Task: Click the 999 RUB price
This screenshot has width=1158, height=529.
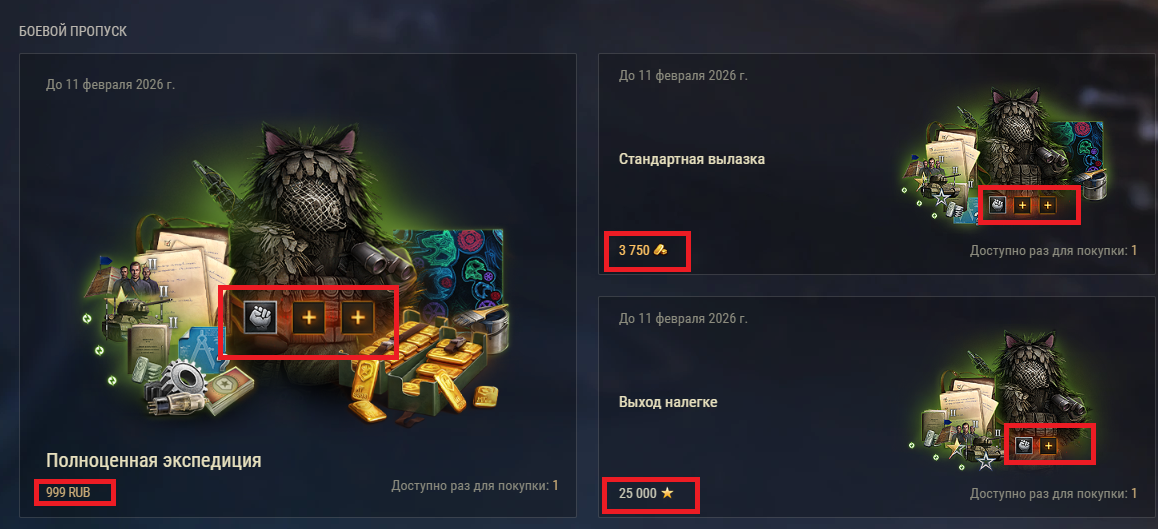Action: pyautogui.click(x=68, y=492)
